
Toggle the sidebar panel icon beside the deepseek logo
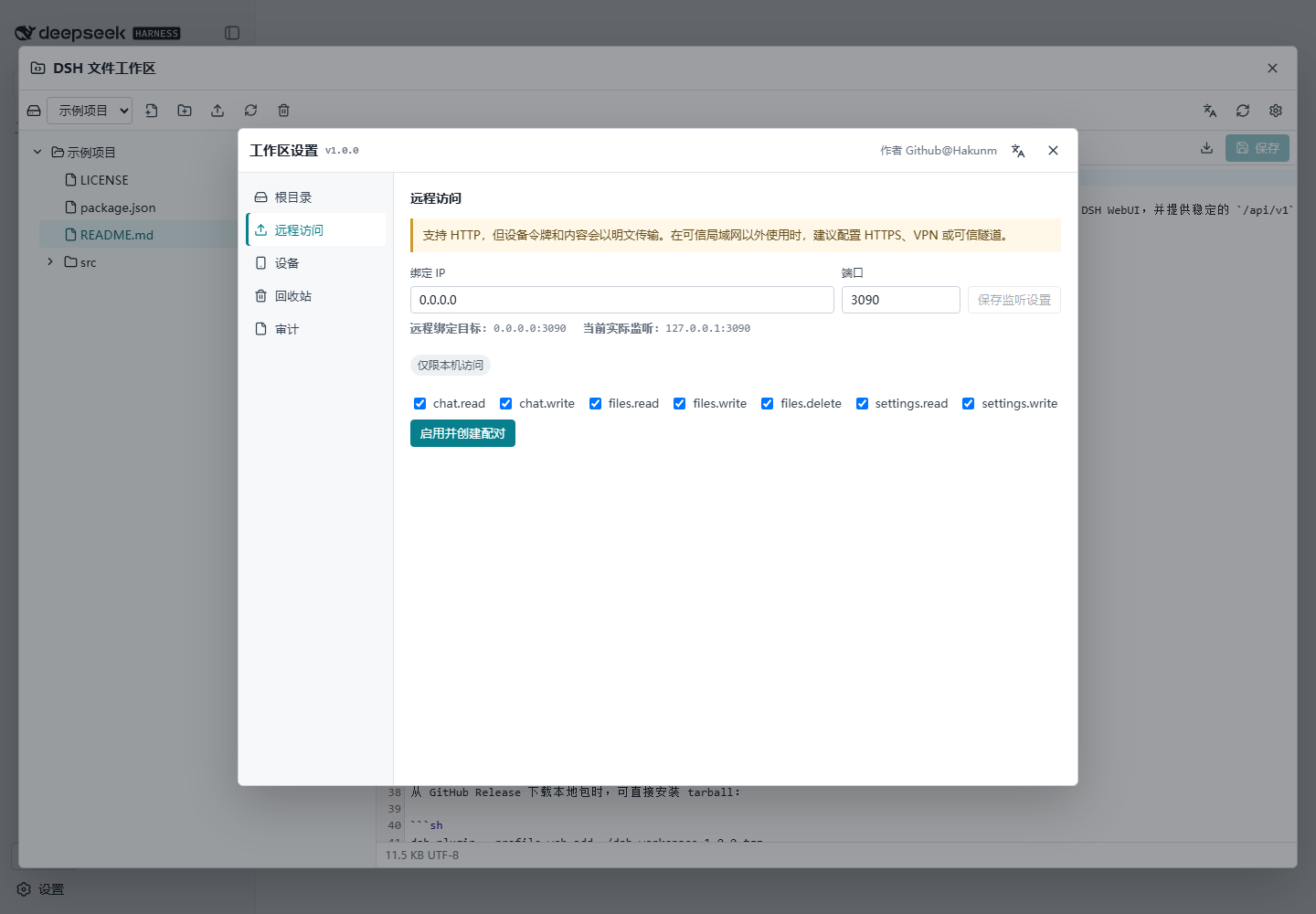(x=232, y=33)
